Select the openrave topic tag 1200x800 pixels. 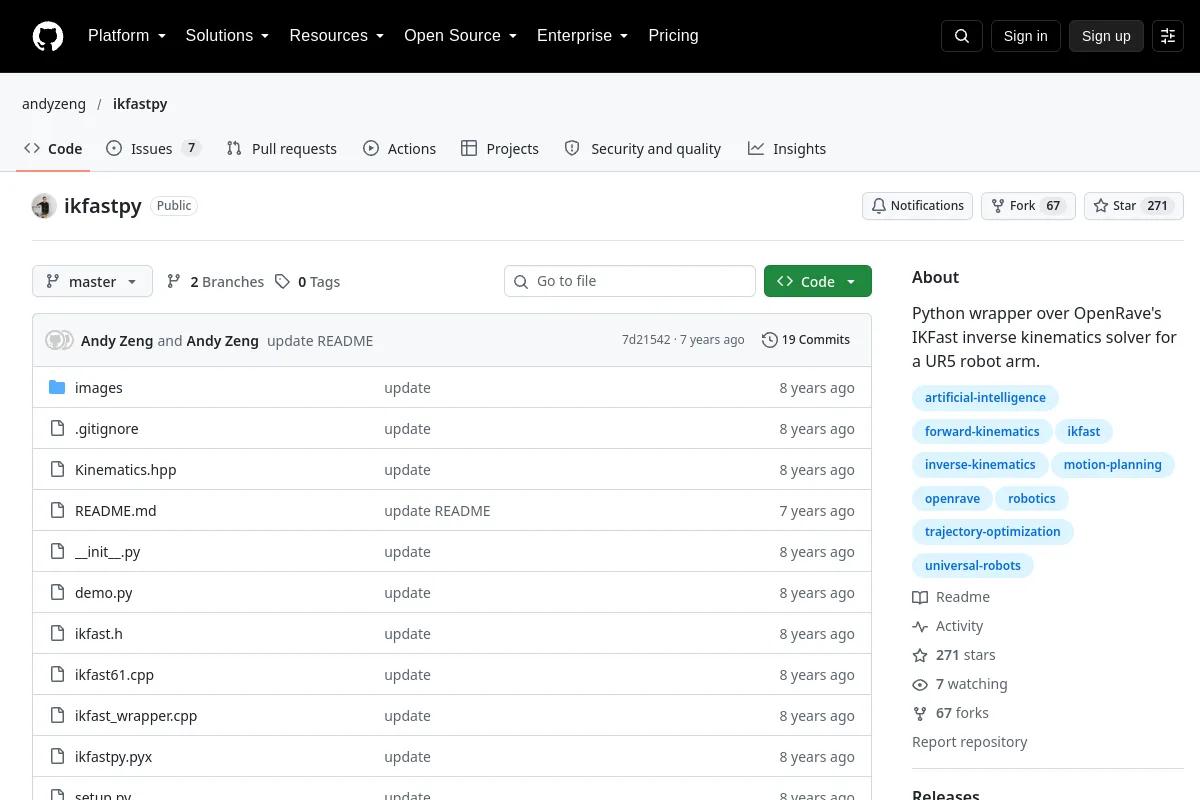point(952,499)
